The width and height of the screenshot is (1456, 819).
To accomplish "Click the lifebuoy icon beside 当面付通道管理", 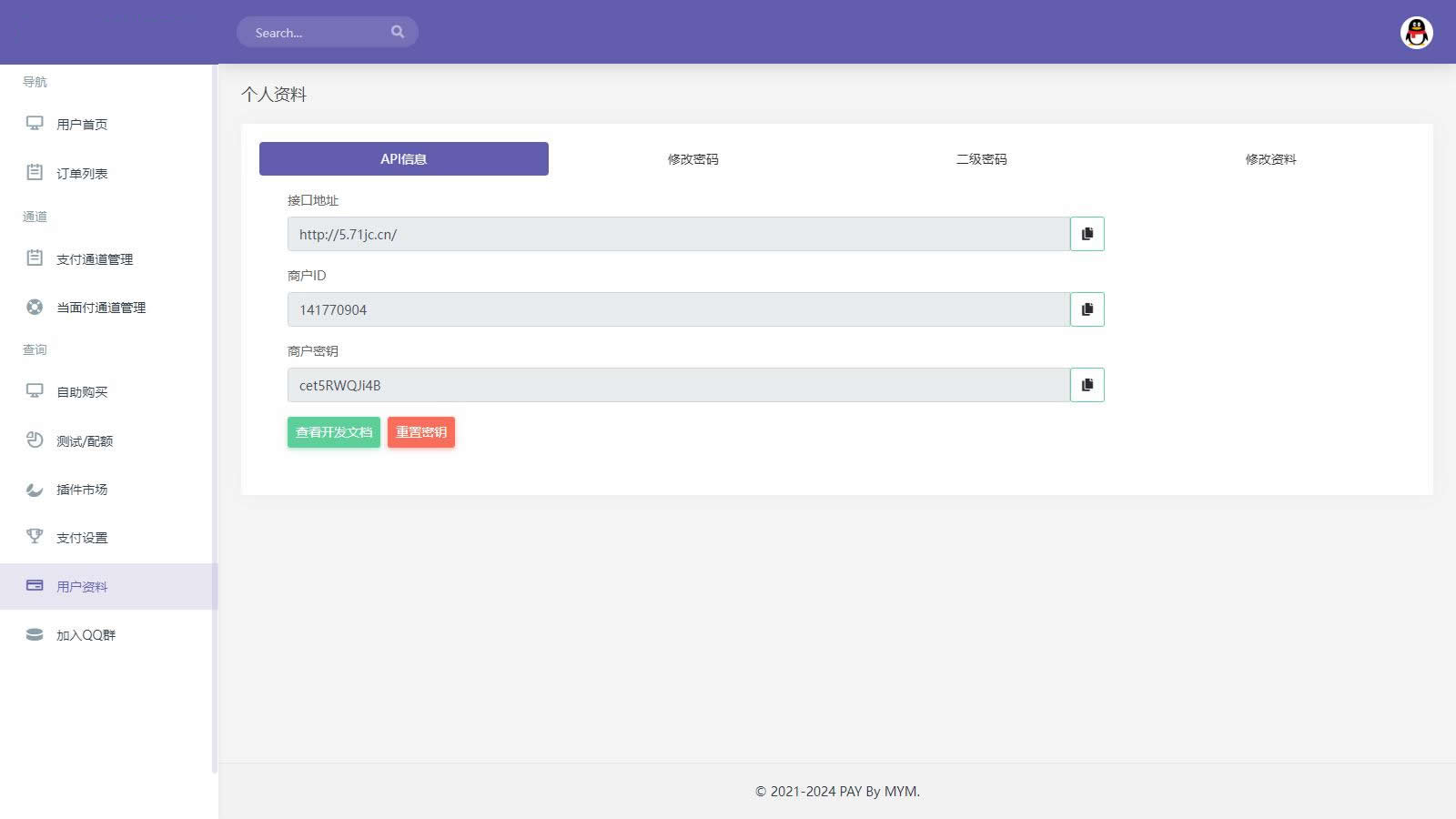I will (x=35, y=307).
